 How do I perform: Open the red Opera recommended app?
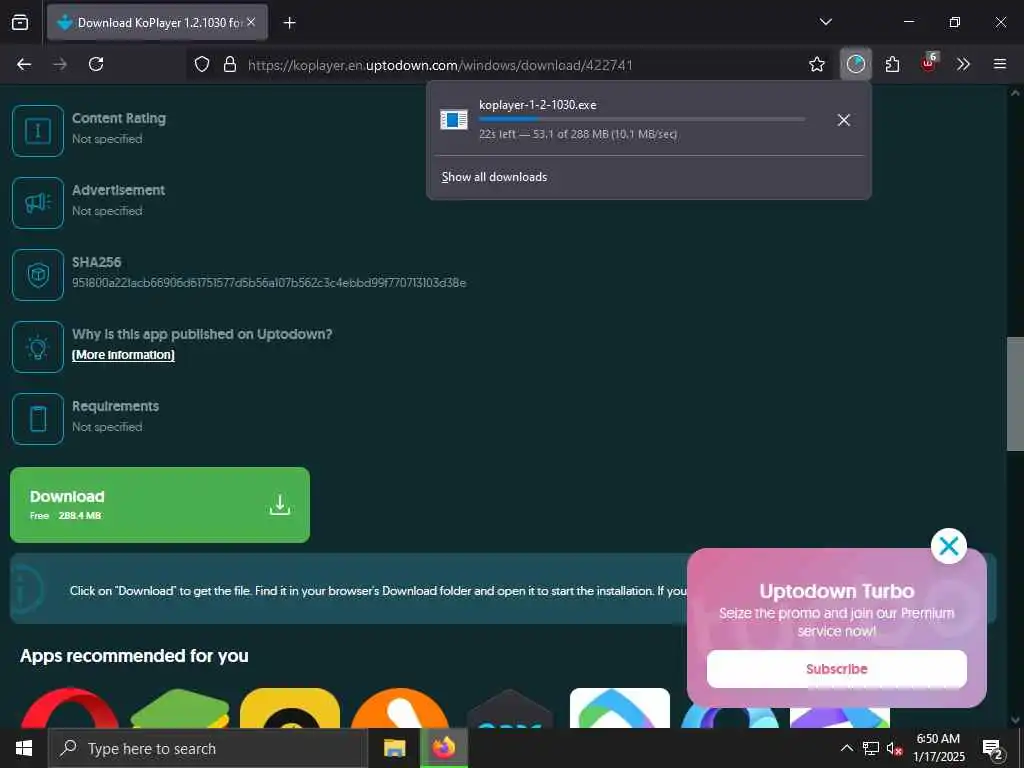(70, 709)
